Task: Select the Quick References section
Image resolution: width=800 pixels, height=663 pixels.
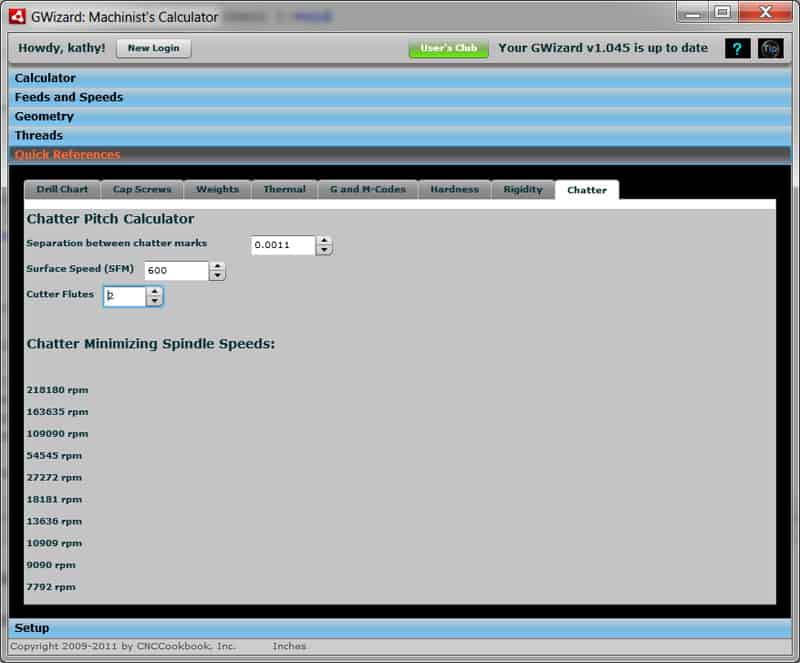Action: coord(65,154)
